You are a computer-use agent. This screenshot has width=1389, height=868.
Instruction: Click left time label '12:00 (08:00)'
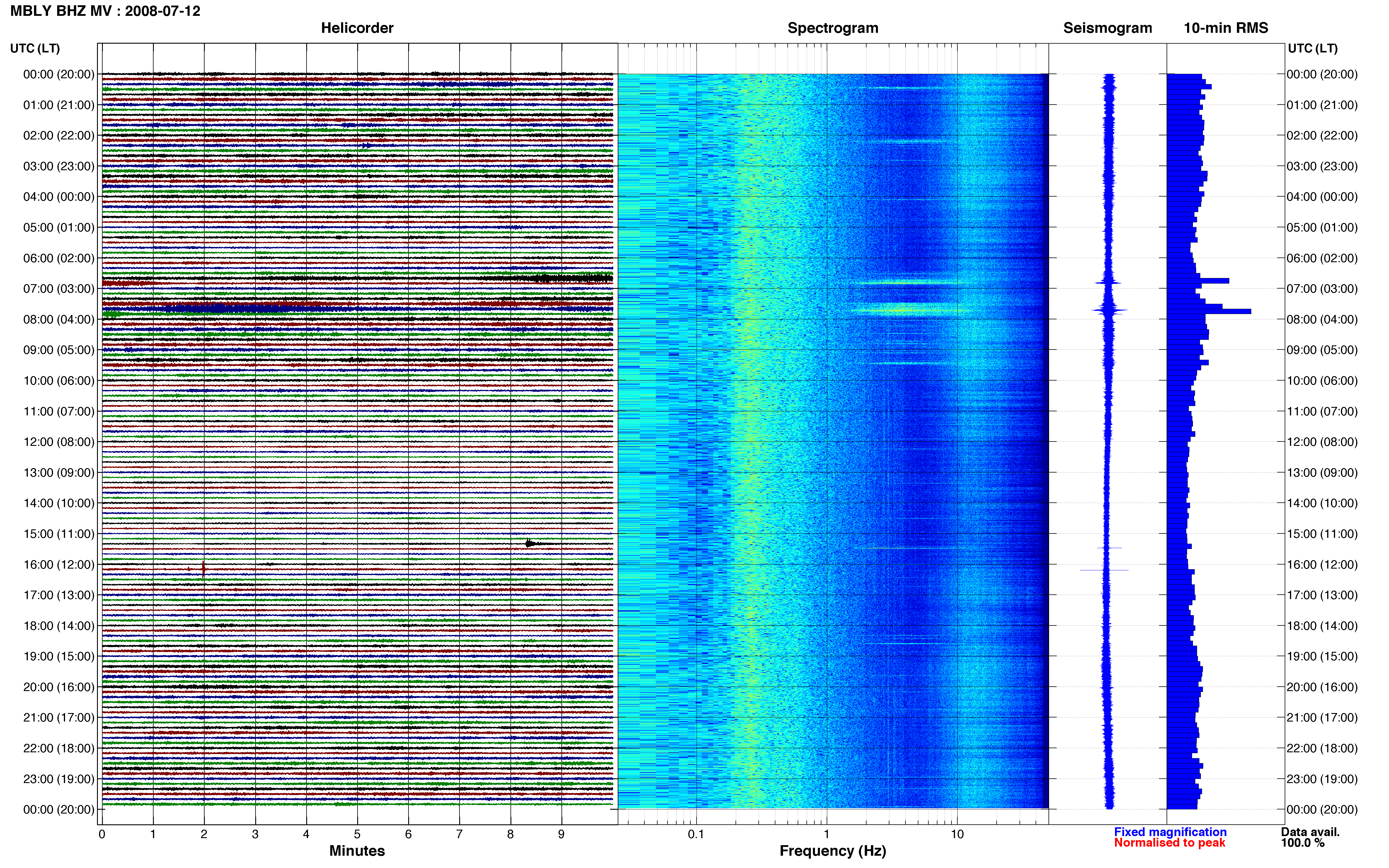coord(59,442)
